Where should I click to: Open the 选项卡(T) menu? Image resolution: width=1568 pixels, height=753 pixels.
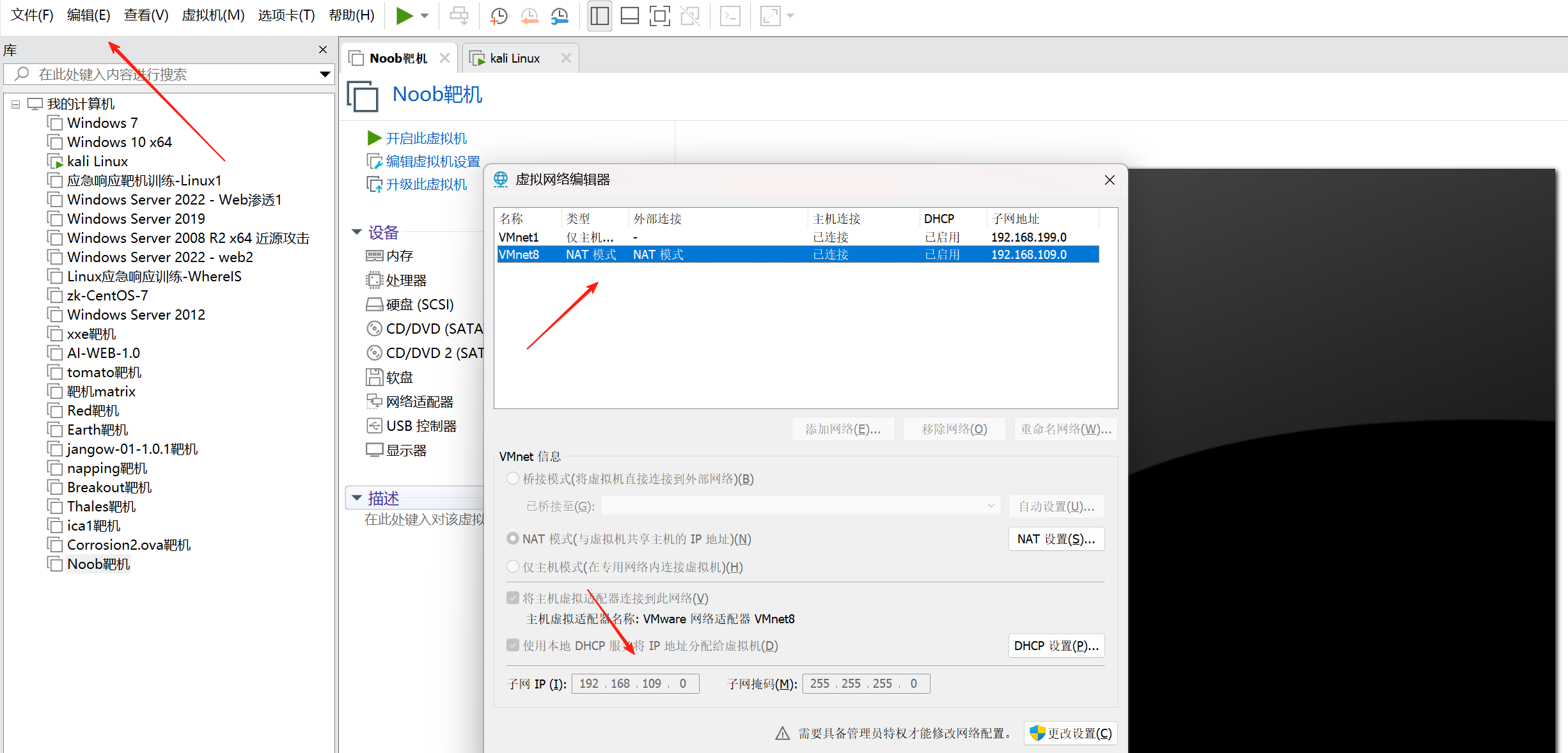point(286,15)
